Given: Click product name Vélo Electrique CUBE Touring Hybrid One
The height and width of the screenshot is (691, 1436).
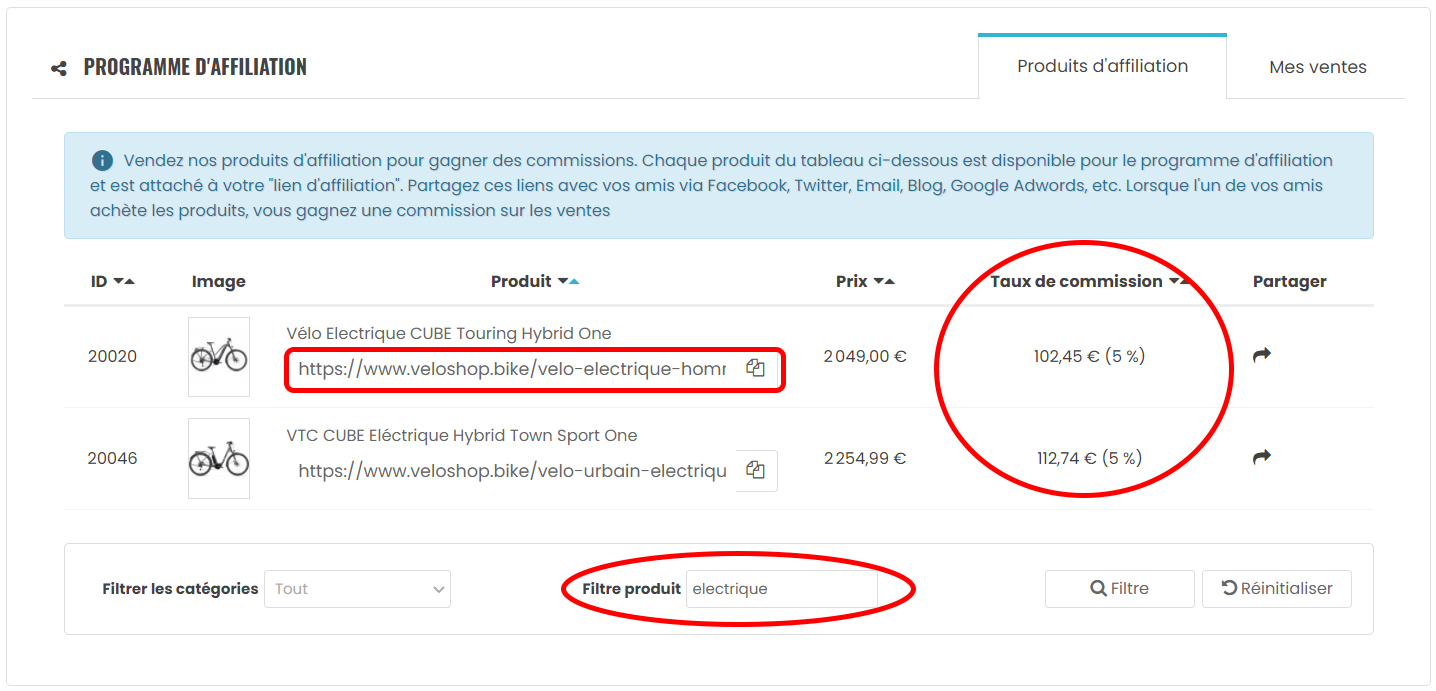Looking at the screenshot, I should 449,333.
